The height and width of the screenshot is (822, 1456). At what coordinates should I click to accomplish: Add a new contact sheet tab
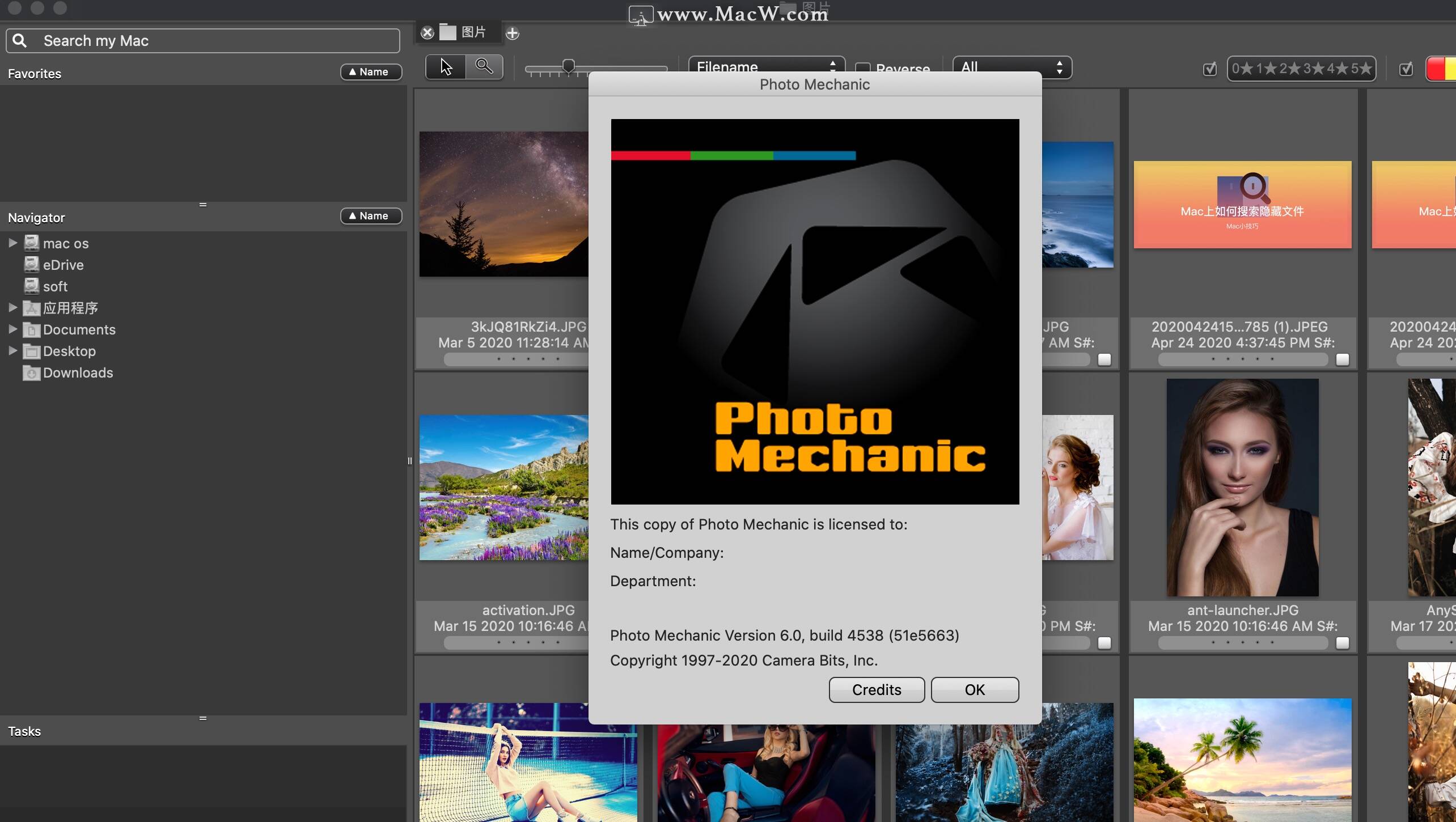coord(513,33)
